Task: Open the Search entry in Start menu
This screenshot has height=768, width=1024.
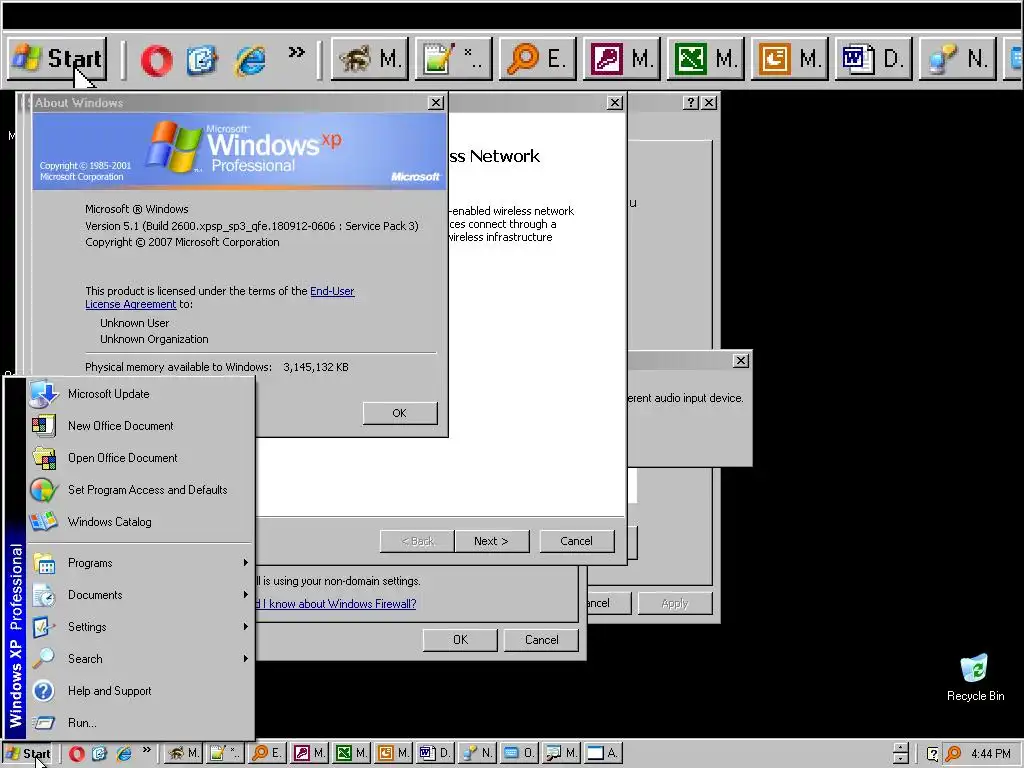Action: (x=140, y=659)
